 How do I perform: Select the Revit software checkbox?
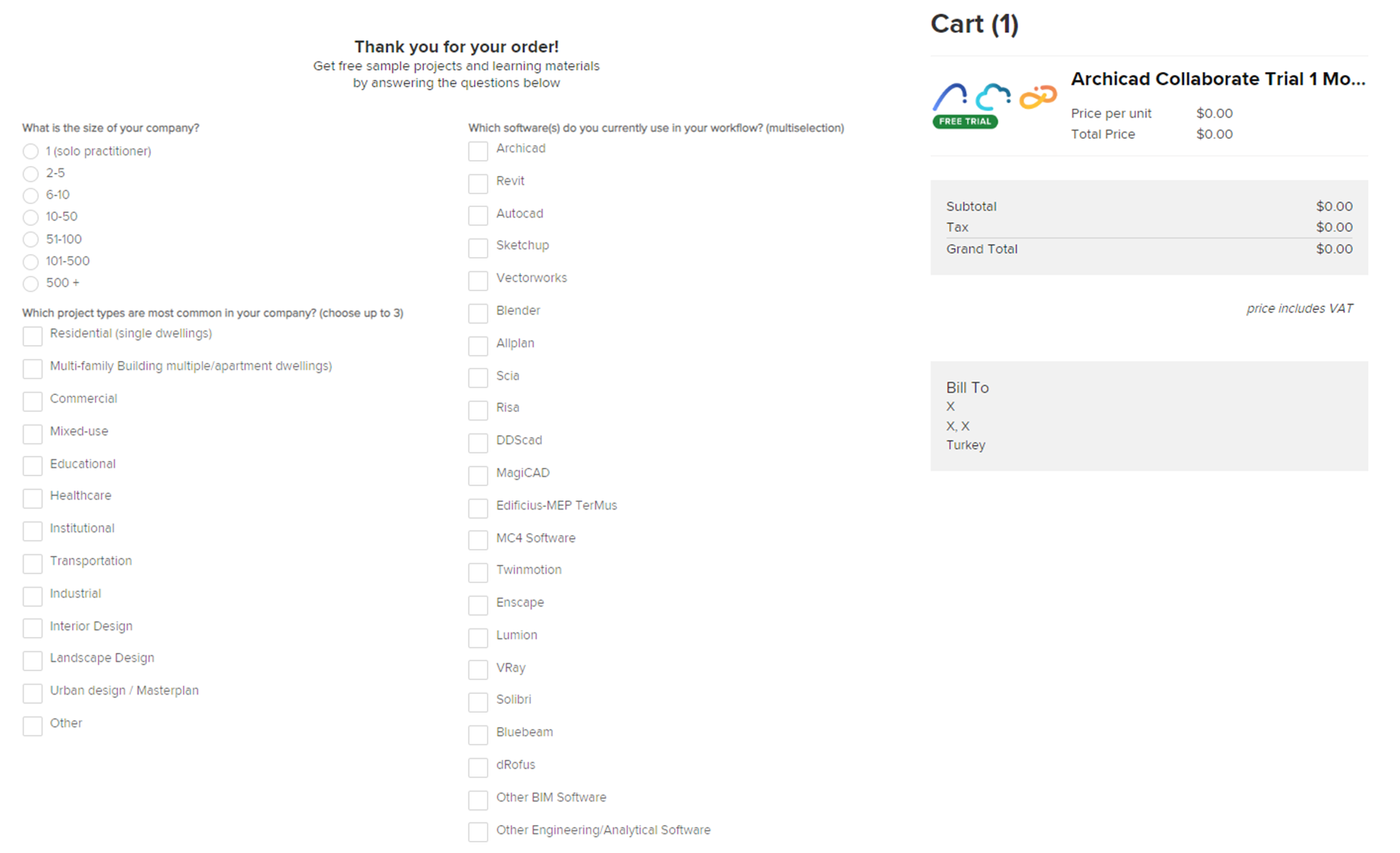pyautogui.click(x=478, y=183)
